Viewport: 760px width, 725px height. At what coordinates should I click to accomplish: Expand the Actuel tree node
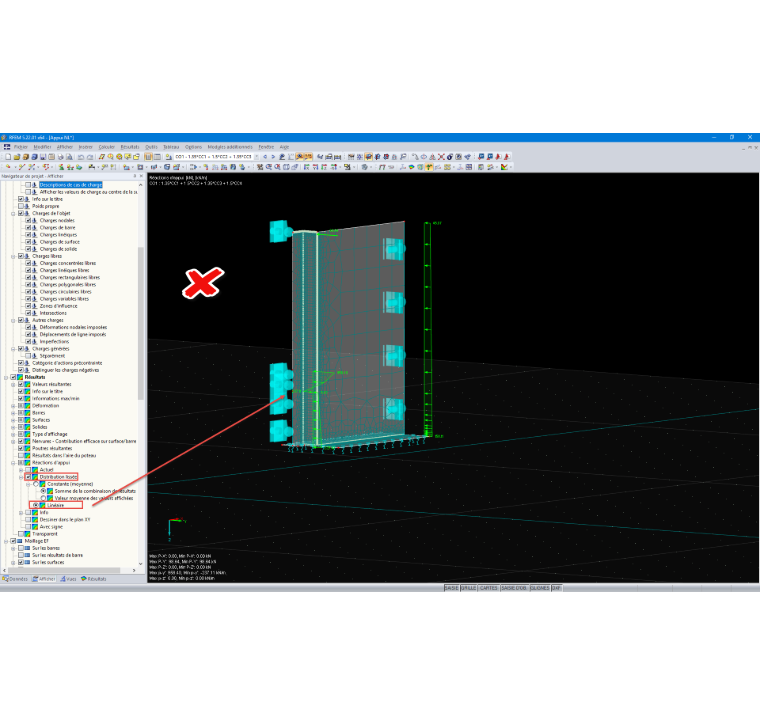(x=21, y=470)
